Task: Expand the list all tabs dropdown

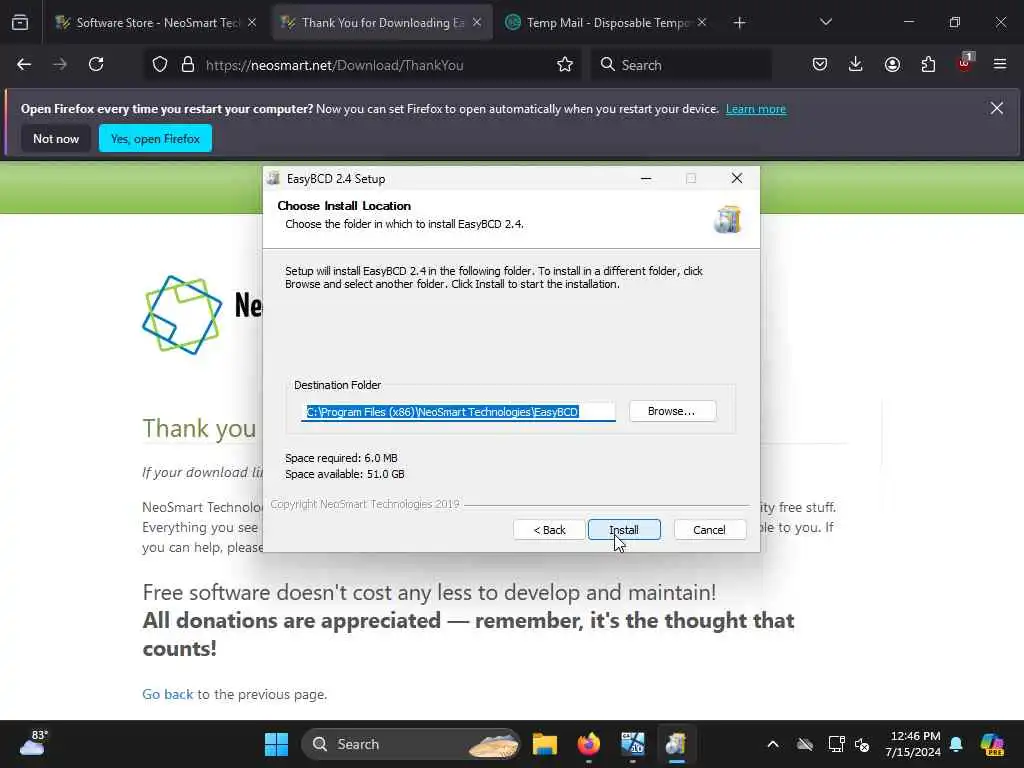Action: 825,22
